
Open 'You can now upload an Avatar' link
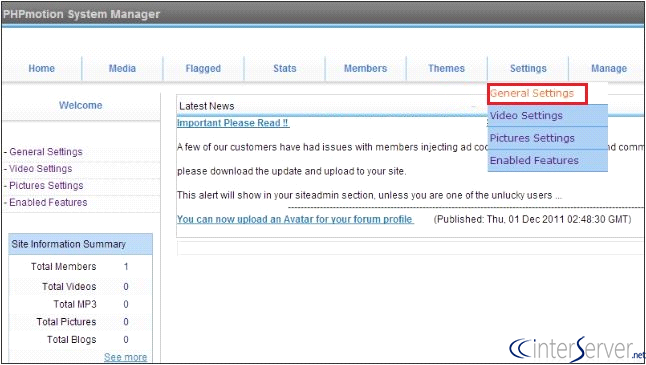[295, 219]
